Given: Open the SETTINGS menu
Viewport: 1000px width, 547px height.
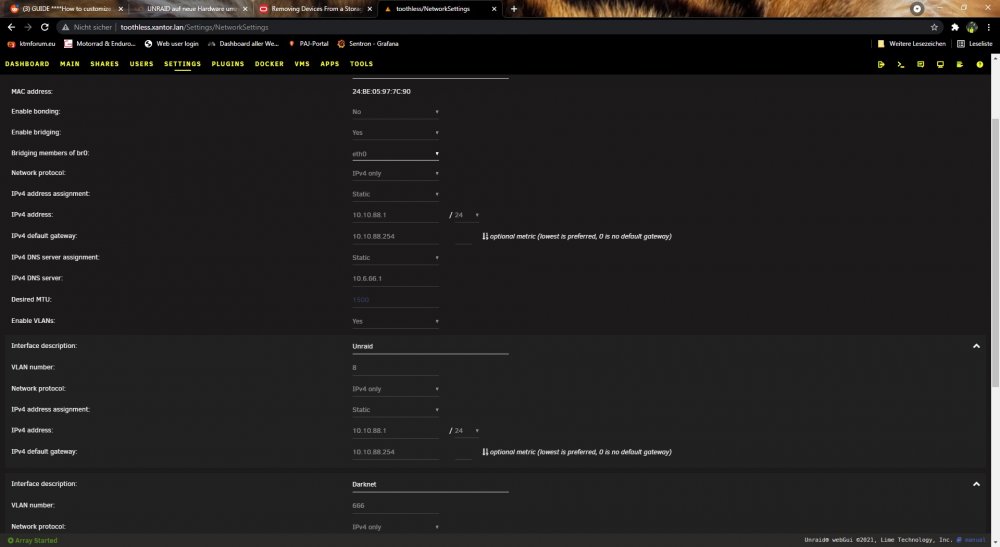Looking at the screenshot, I should tap(182, 64).
